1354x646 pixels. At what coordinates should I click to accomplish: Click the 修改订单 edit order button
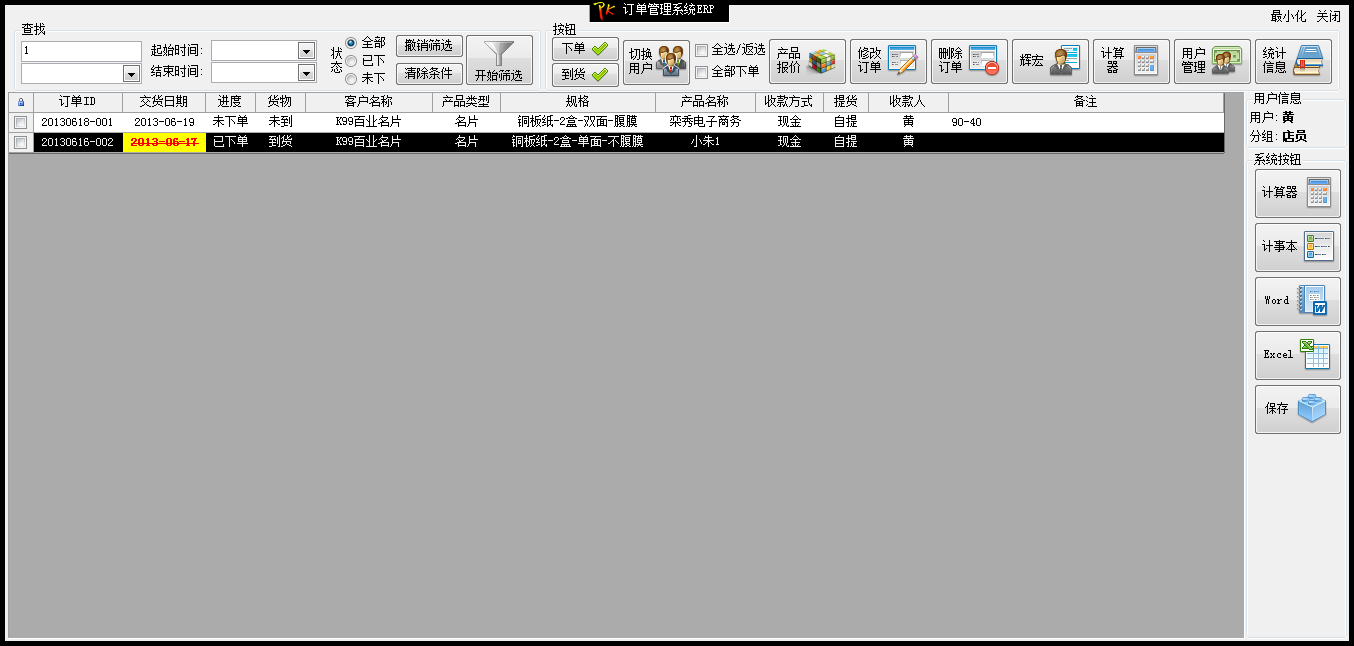coord(888,61)
